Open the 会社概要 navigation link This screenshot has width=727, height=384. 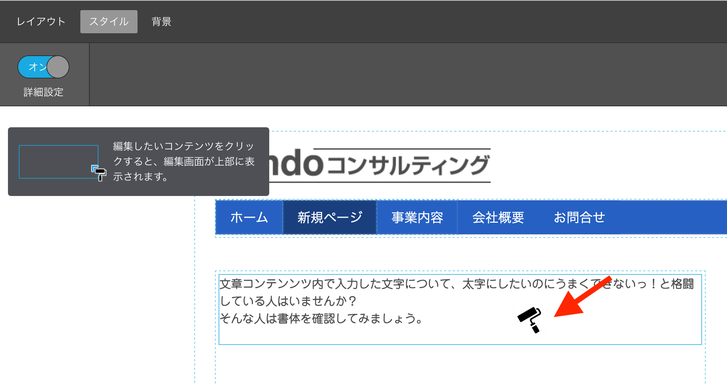click(x=498, y=218)
